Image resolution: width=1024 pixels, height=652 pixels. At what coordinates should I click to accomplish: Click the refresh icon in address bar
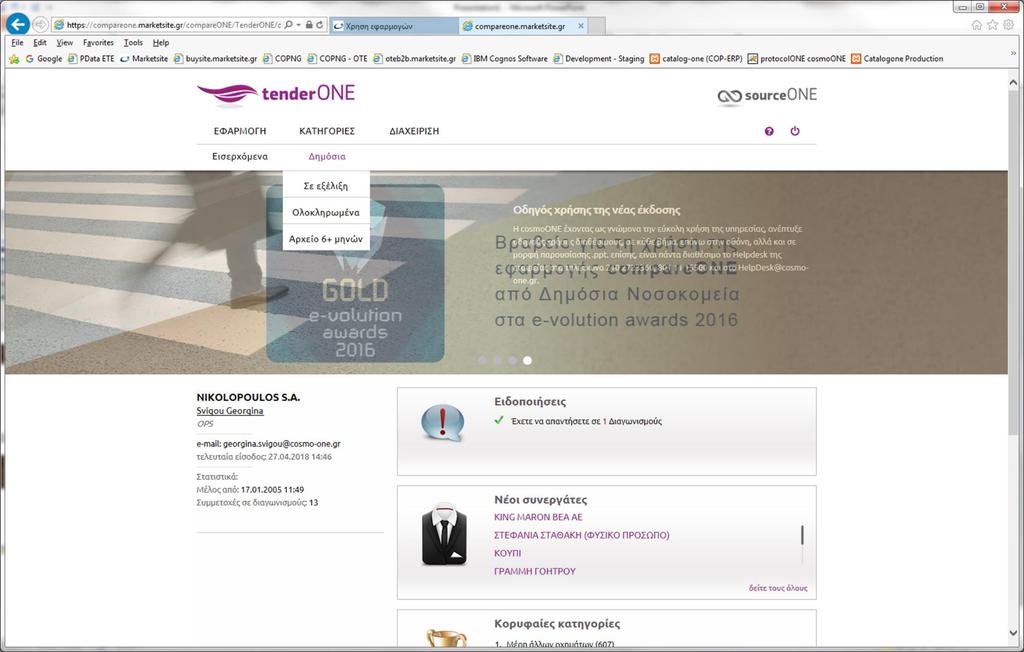pyautogui.click(x=320, y=25)
